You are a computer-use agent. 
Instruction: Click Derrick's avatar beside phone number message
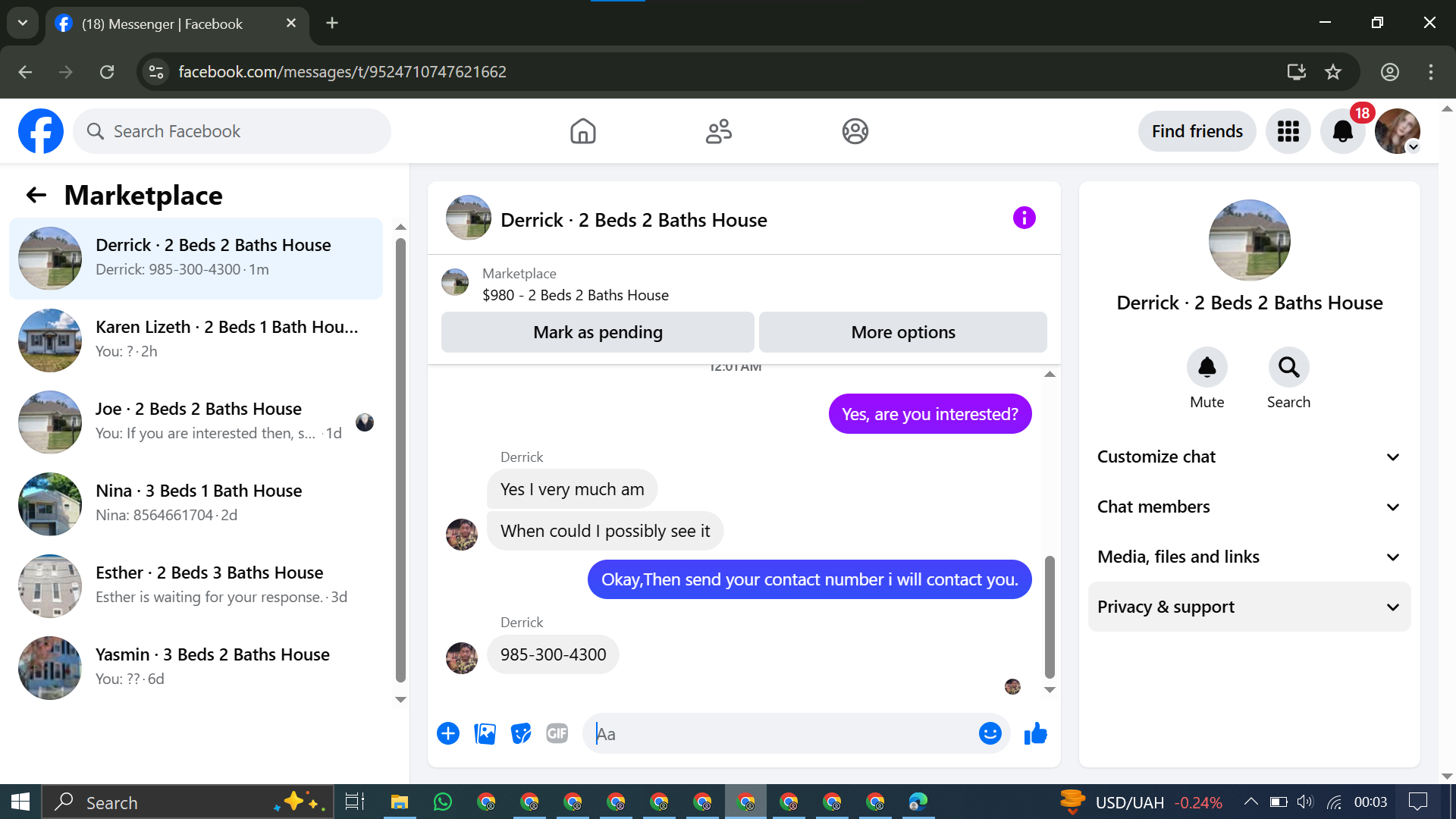461,657
